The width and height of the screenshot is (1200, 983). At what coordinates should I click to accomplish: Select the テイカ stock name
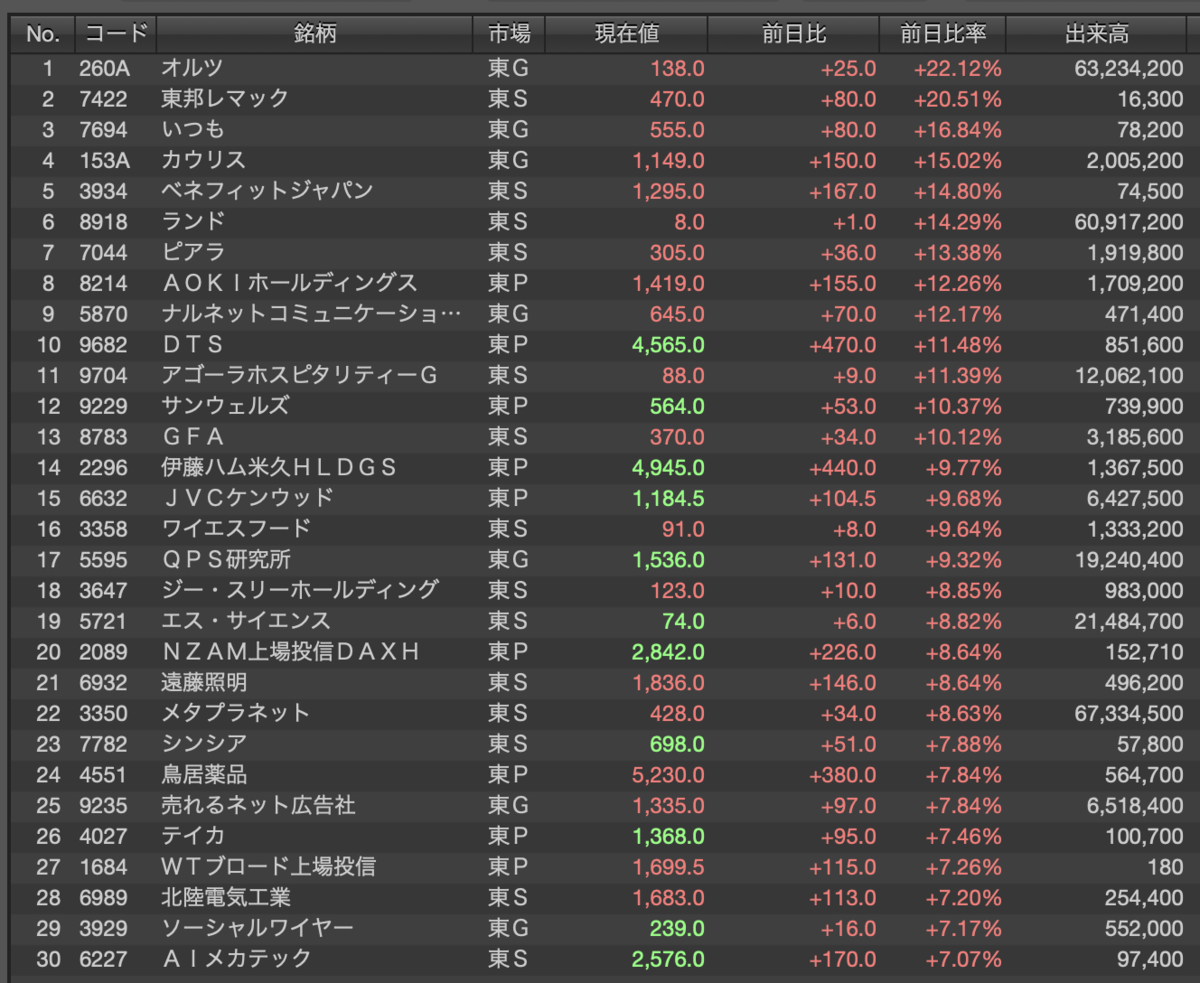193,836
